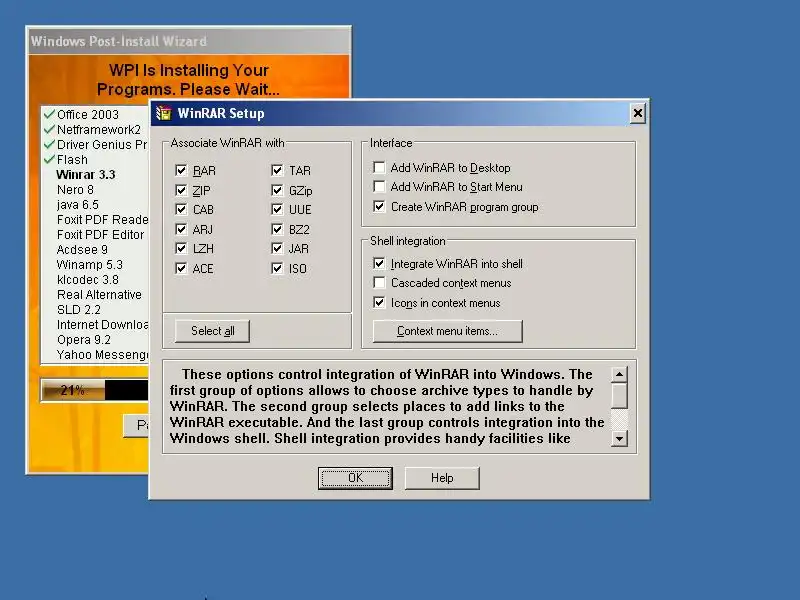Viewport: 800px width, 600px height.
Task: Select klcodec 3.8 in WPI list
Action: 88,280
